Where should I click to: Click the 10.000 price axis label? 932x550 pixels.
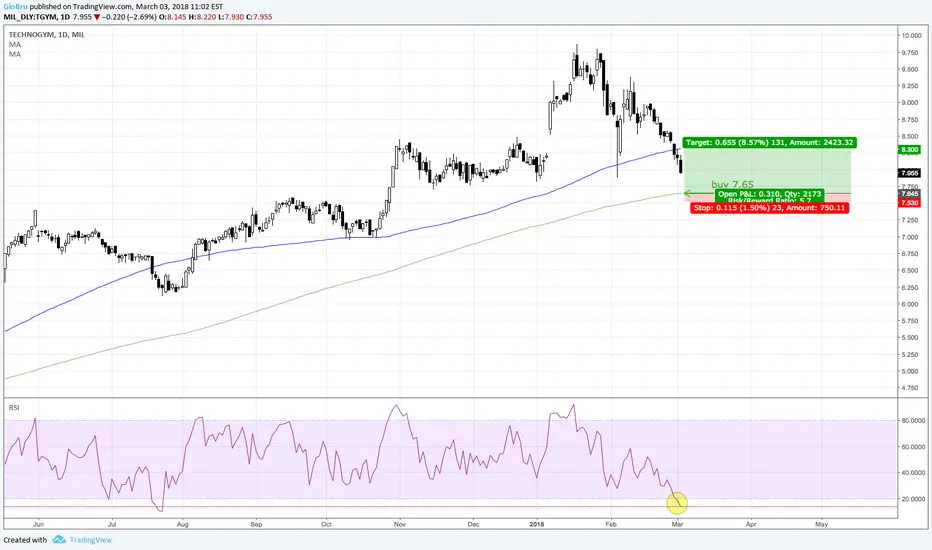[911, 36]
